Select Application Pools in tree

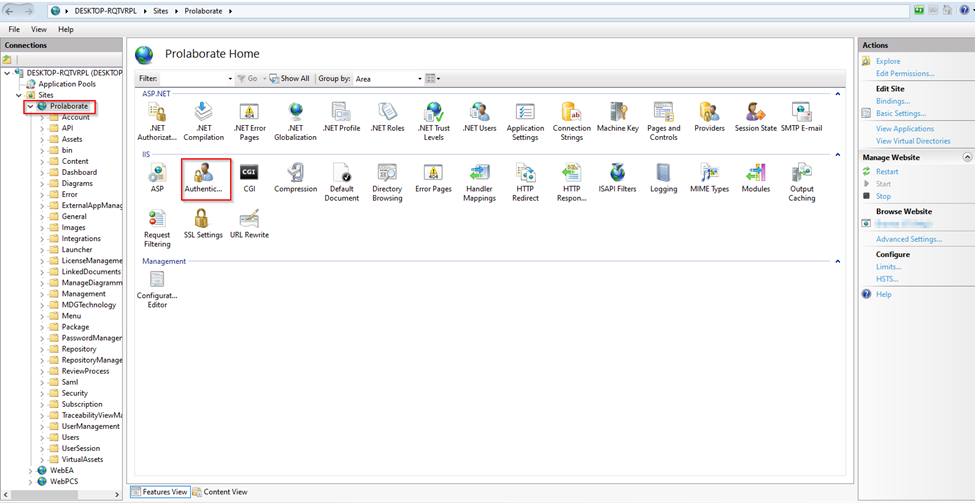point(67,84)
